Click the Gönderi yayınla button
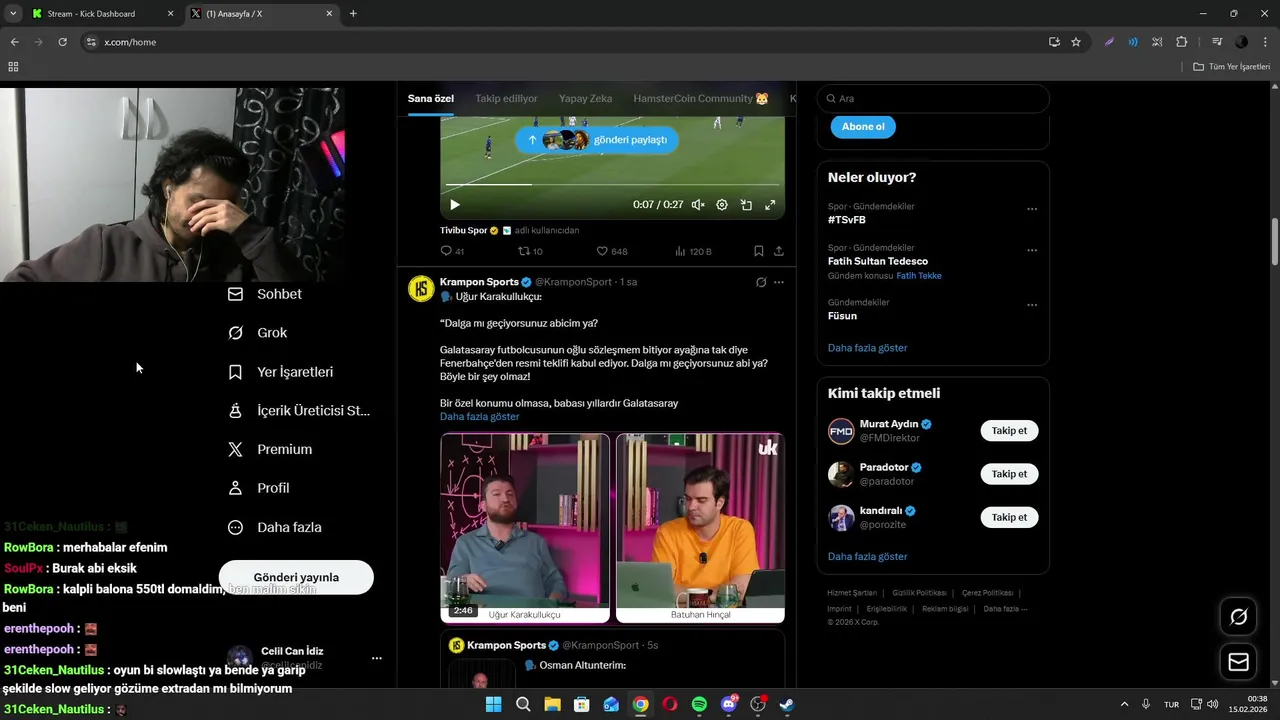 point(296,577)
